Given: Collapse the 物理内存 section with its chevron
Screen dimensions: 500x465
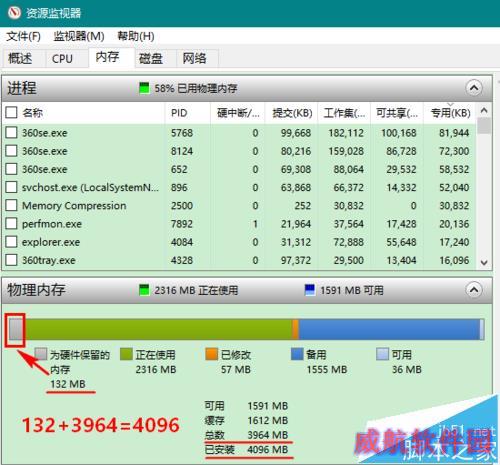Looking at the screenshot, I should point(474,290).
